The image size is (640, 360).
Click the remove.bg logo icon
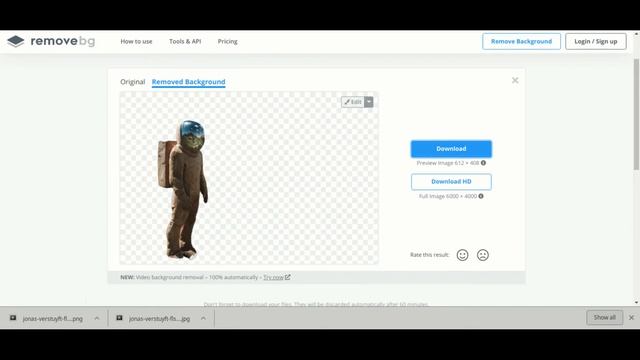pyautogui.click(x=16, y=41)
